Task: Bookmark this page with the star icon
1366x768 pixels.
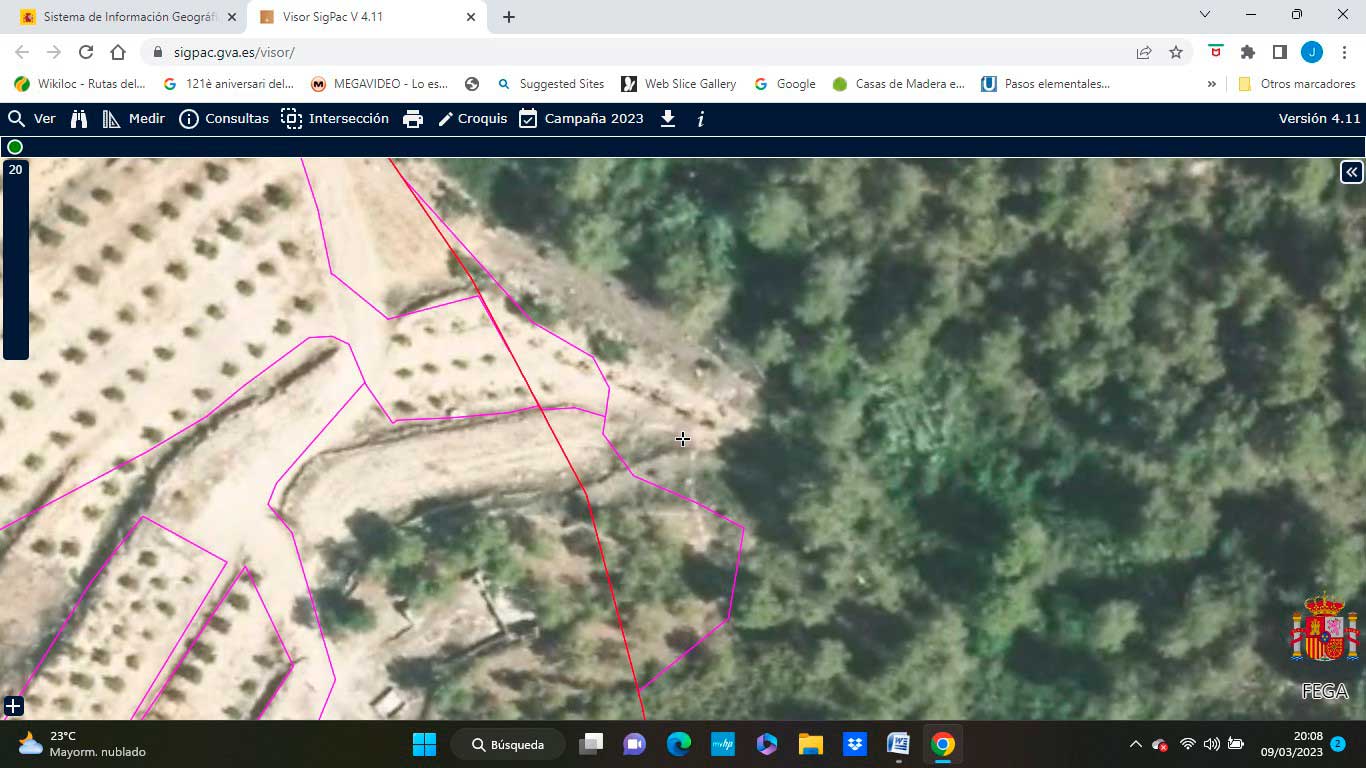Action: (x=1176, y=52)
